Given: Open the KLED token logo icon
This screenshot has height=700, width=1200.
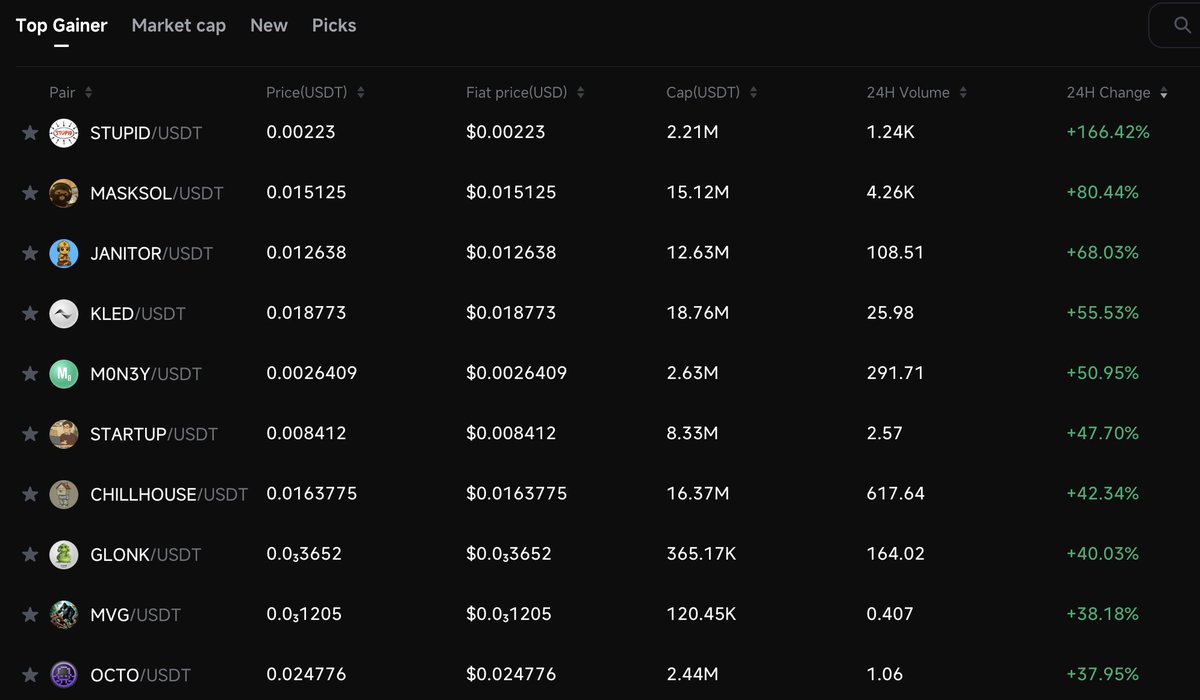Looking at the screenshot, I should click(64, 313).
